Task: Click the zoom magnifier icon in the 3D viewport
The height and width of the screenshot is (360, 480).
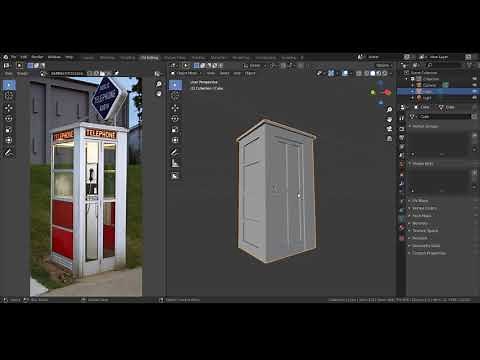Action: coord(389,109)
